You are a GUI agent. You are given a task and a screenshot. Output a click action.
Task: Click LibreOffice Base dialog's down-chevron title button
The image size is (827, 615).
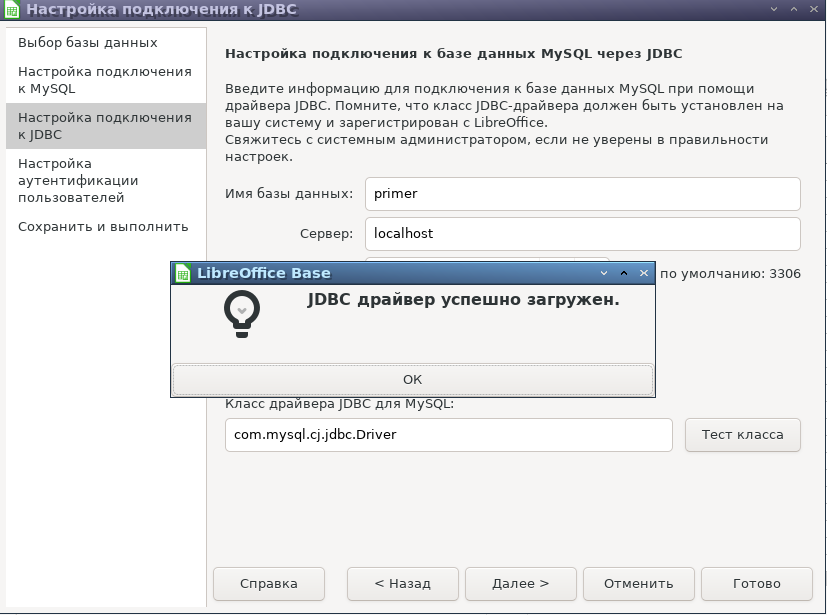pos(604,273)
